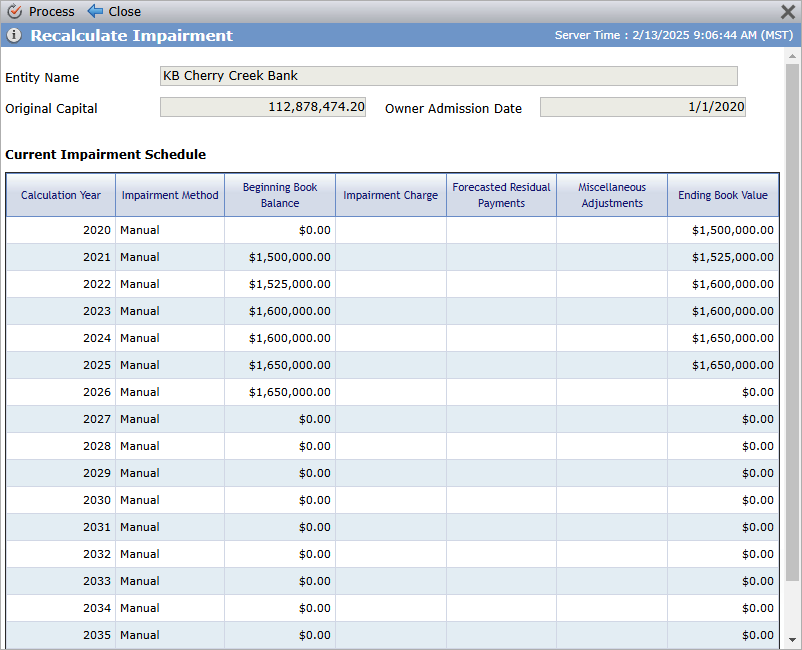Click the Entity Name field
Viewport: 802px width, 650px height.
tap(449, 76)
